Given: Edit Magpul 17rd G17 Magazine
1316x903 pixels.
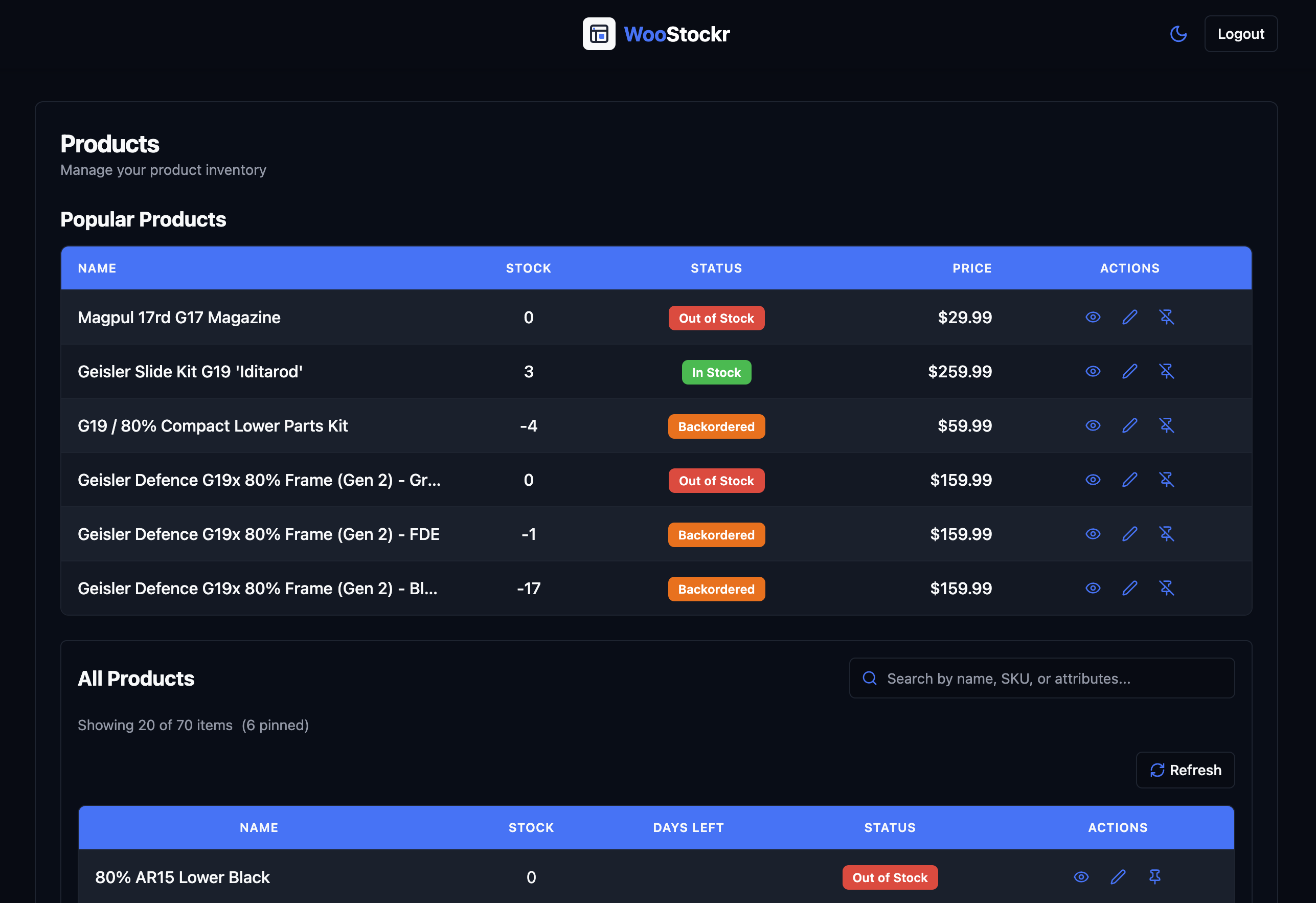Looking at the screenshot, I should [x=1130, y=317].
